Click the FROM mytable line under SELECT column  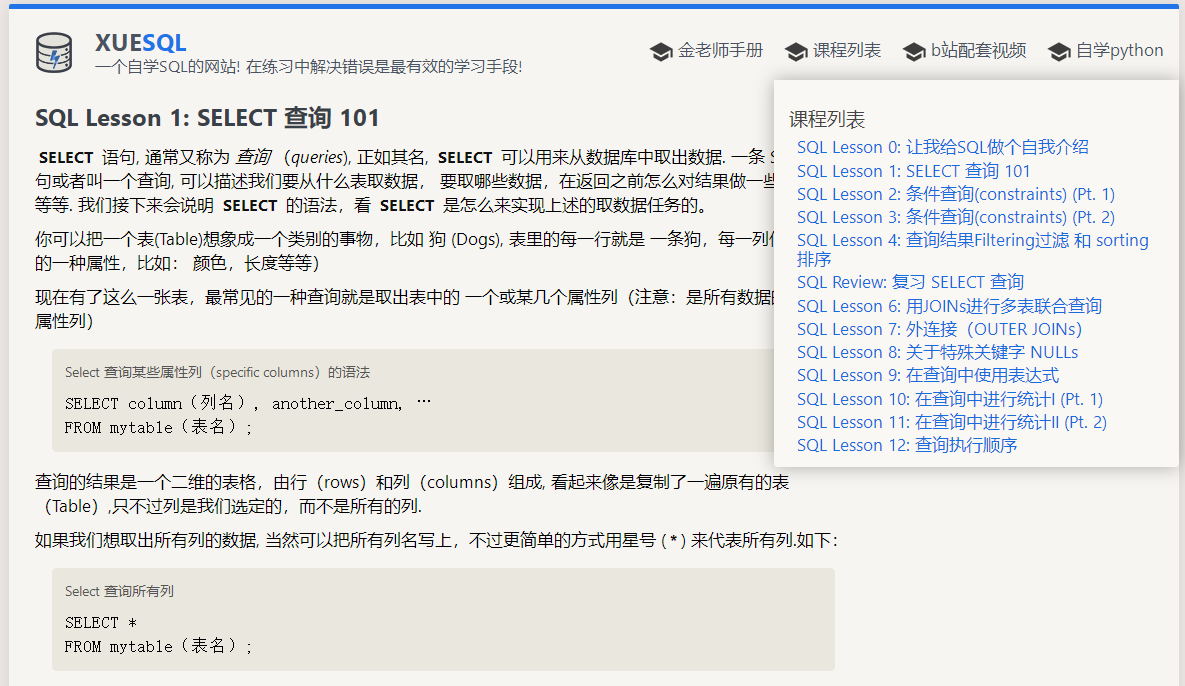click(158, 428)
